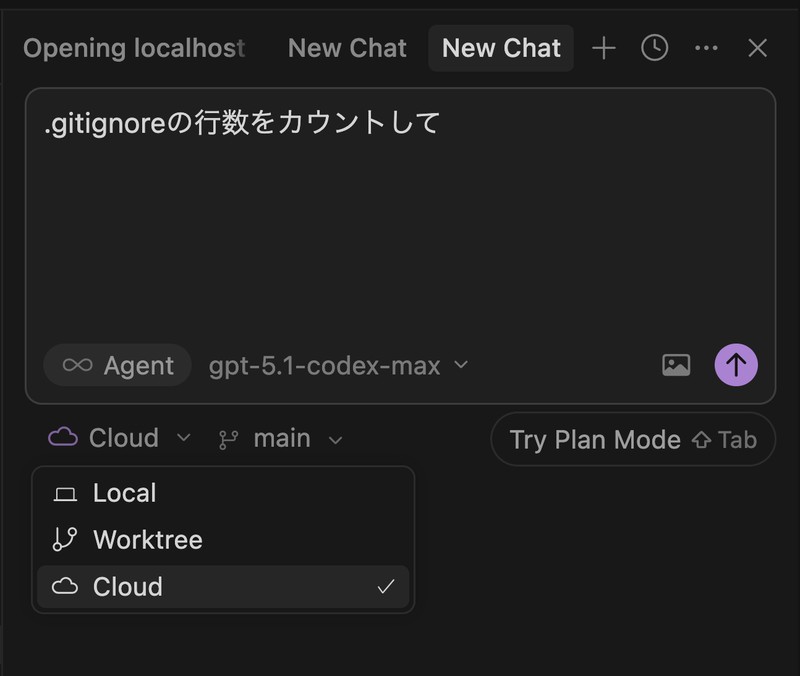The height and width of the screenshot is (676, 800).
Task: Send the message with the arrow button
Action: point(735,364)
